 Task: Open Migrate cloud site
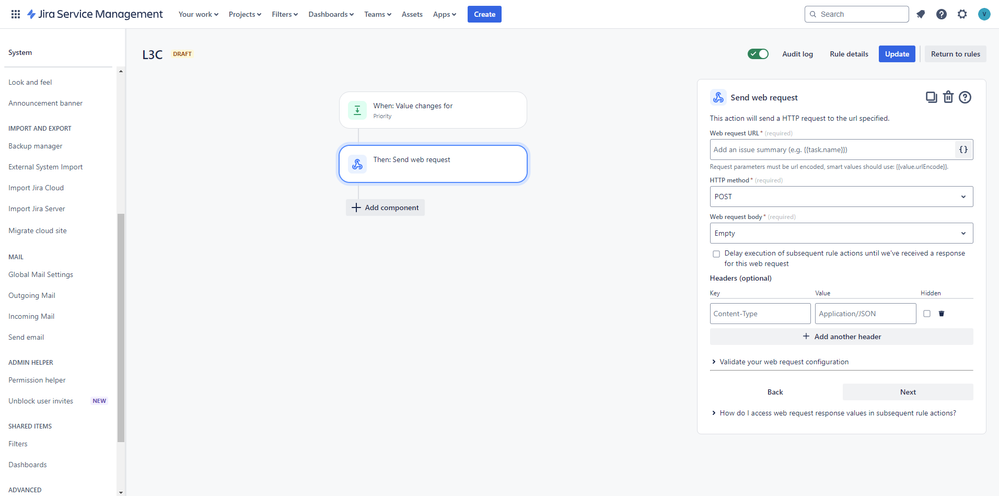pos(37,230)
